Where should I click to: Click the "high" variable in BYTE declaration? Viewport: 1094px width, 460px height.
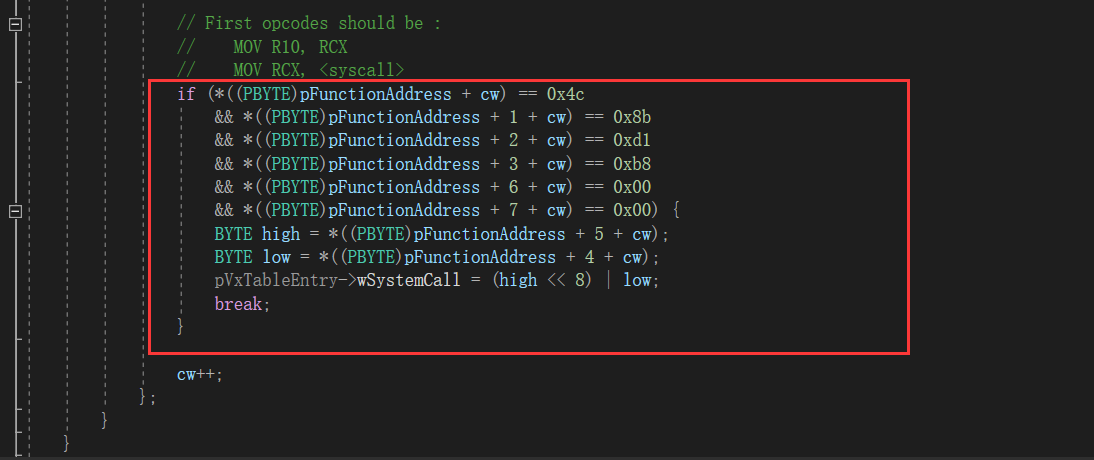[x=280, y=234]
